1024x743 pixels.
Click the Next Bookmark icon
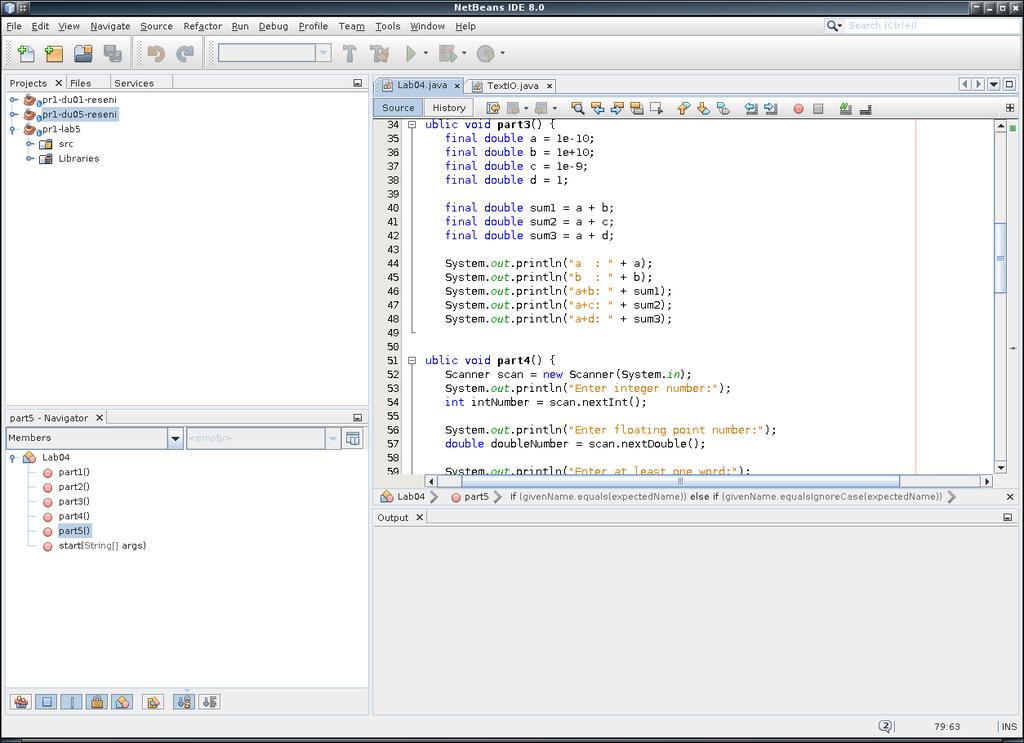point(703,108)
